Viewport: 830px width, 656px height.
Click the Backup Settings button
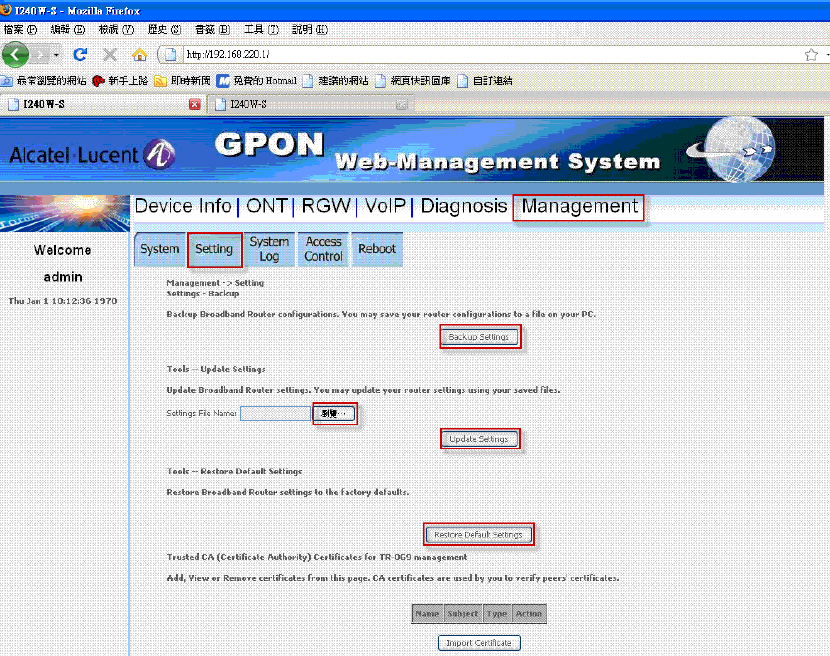[x=480, y=337]
